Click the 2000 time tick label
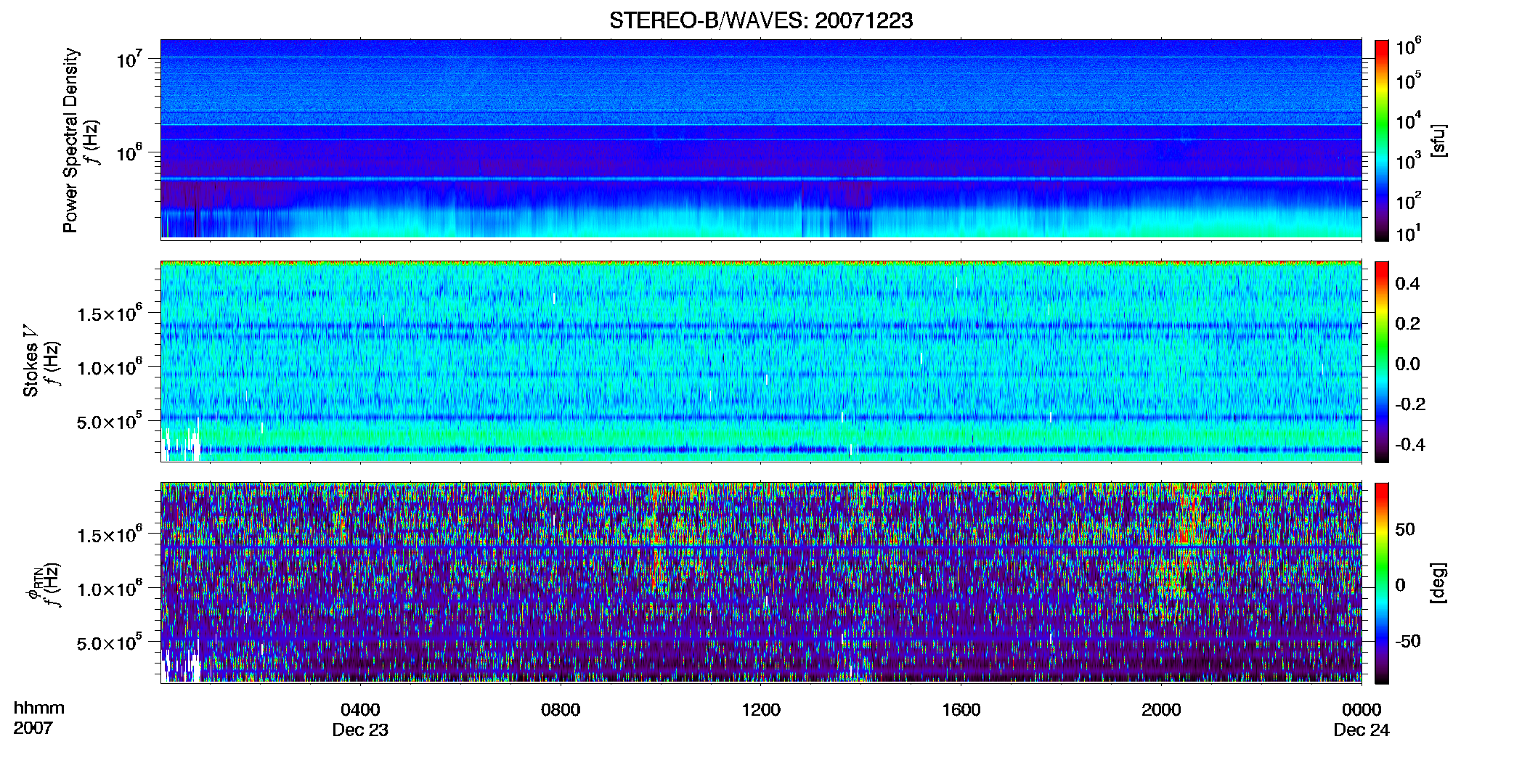The image size is (1522, 784). pos(1161,710)
